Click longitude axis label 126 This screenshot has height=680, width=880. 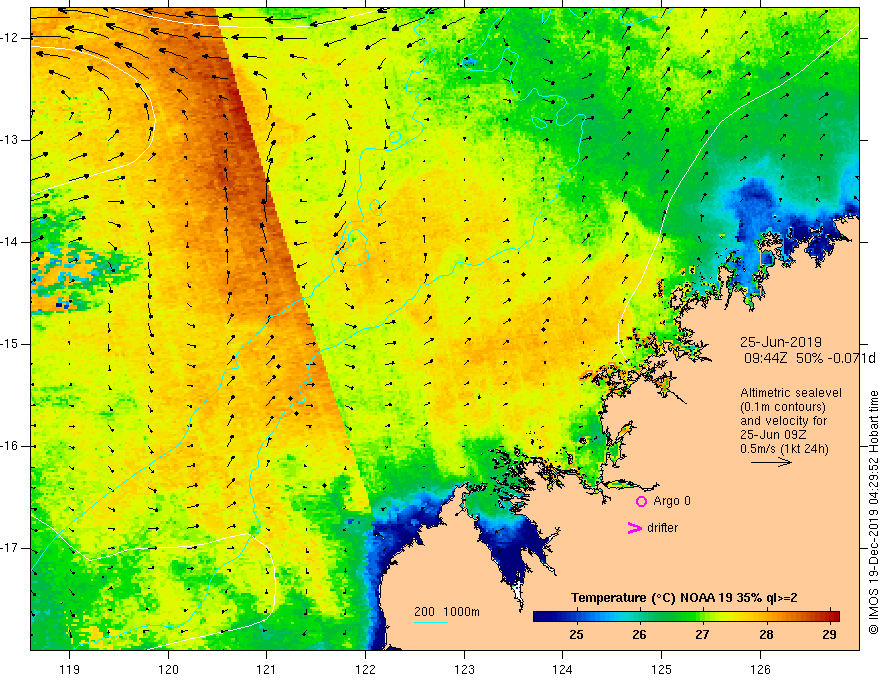(760, 669)
